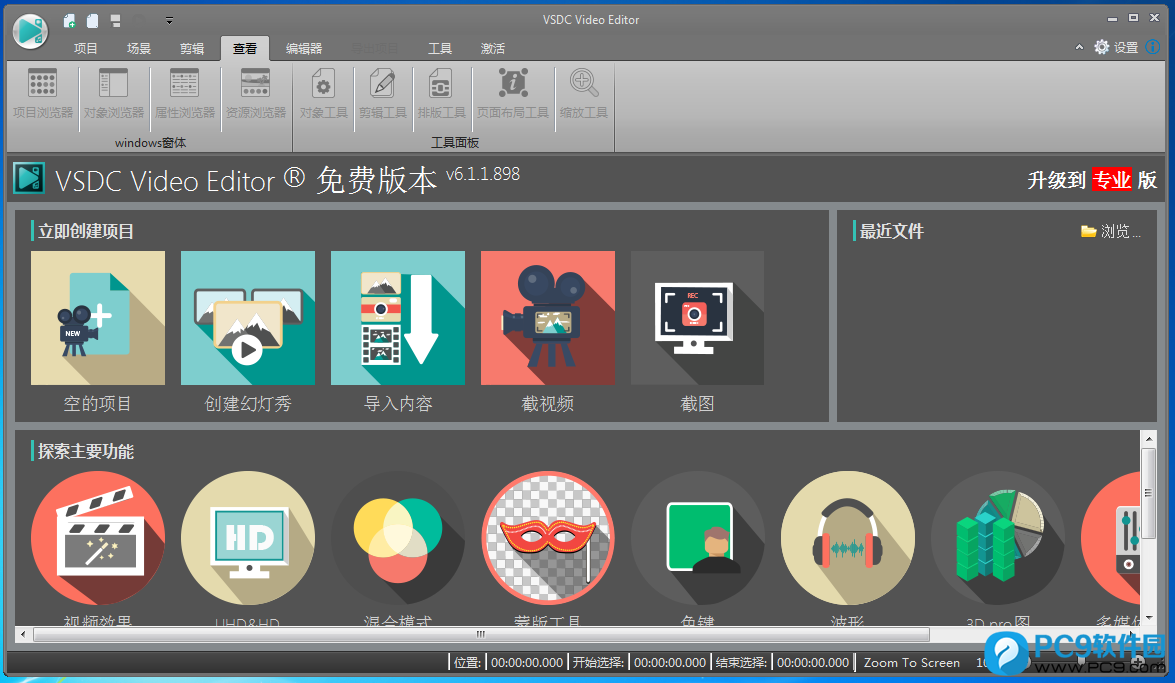Launch 截视频 video capture tile
This screenshot has width=1175, height=683.
(547, 318)
